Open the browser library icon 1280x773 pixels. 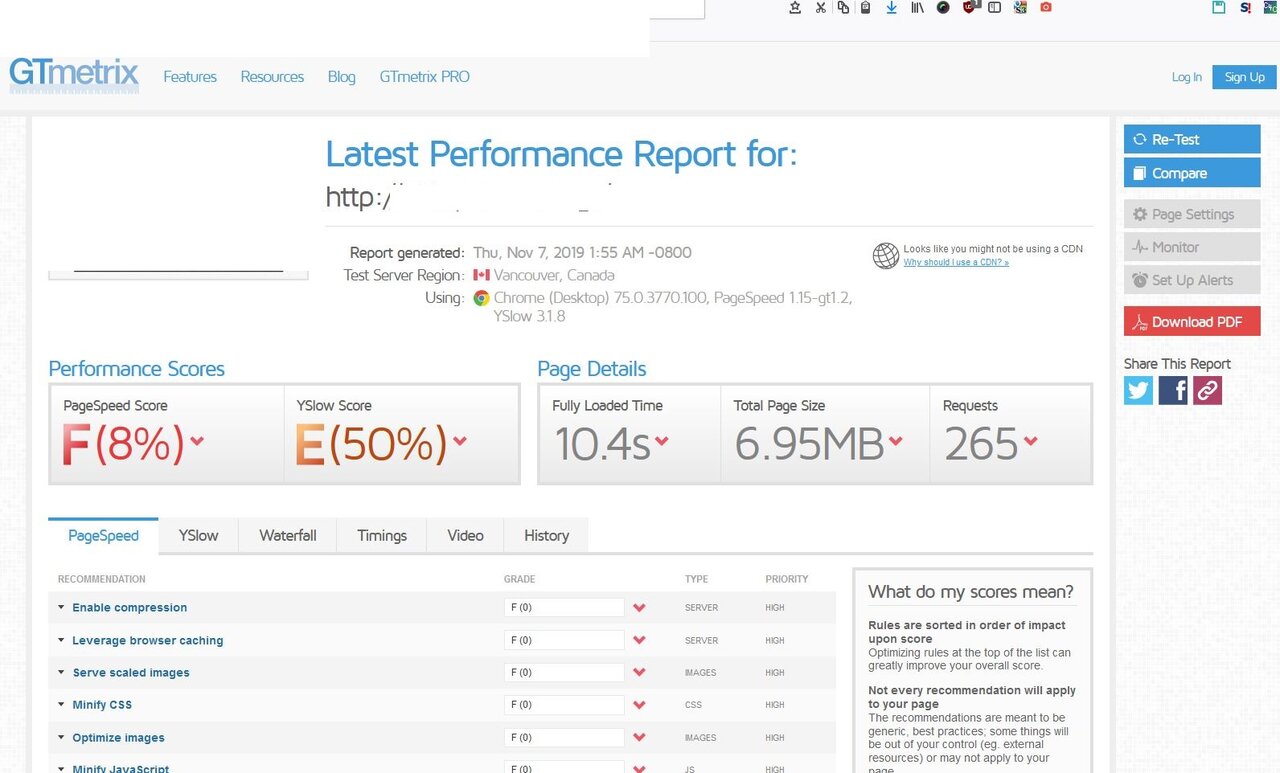(x=916, y=7)
